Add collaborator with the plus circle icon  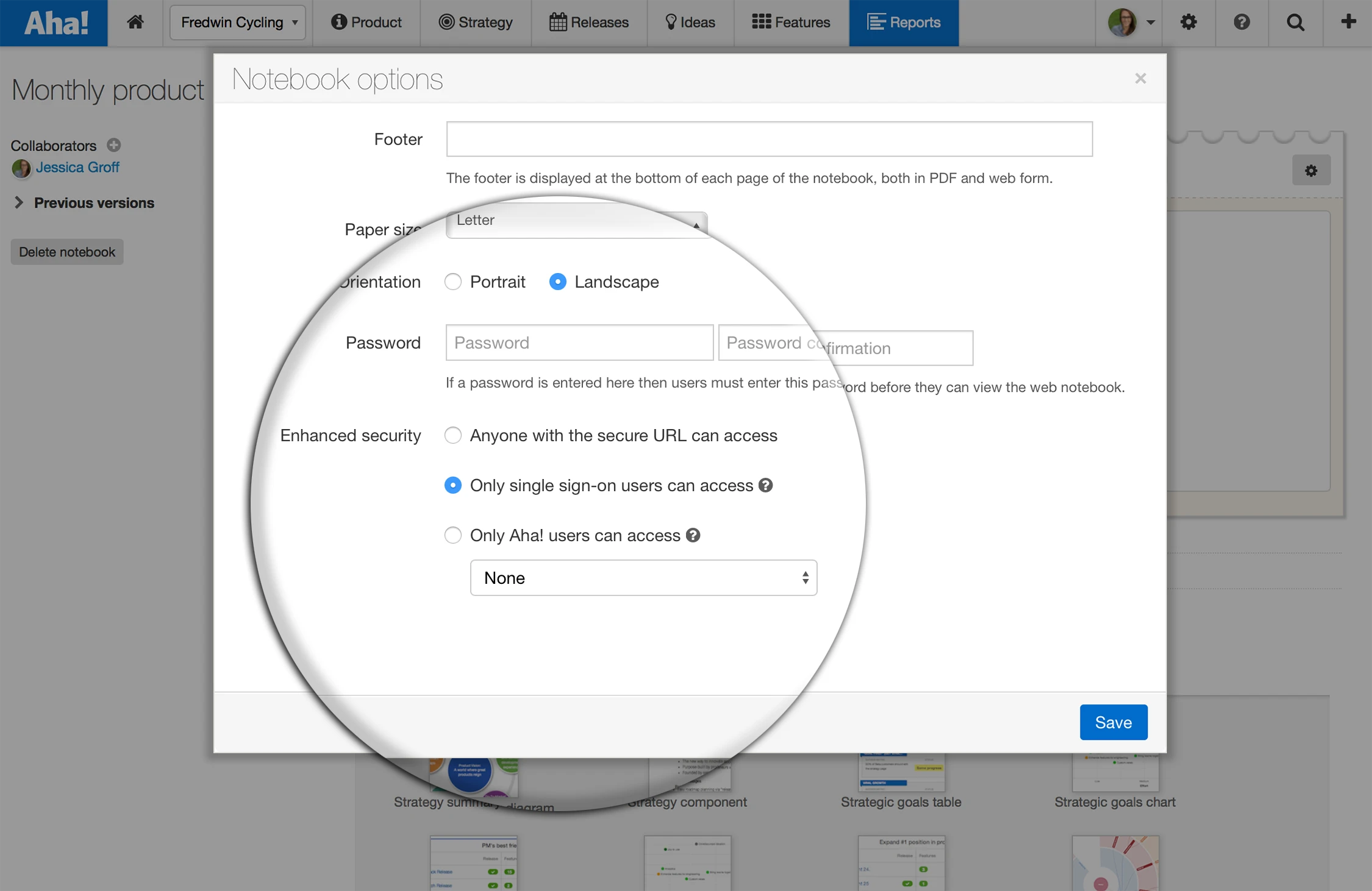[x=114, y=145]
